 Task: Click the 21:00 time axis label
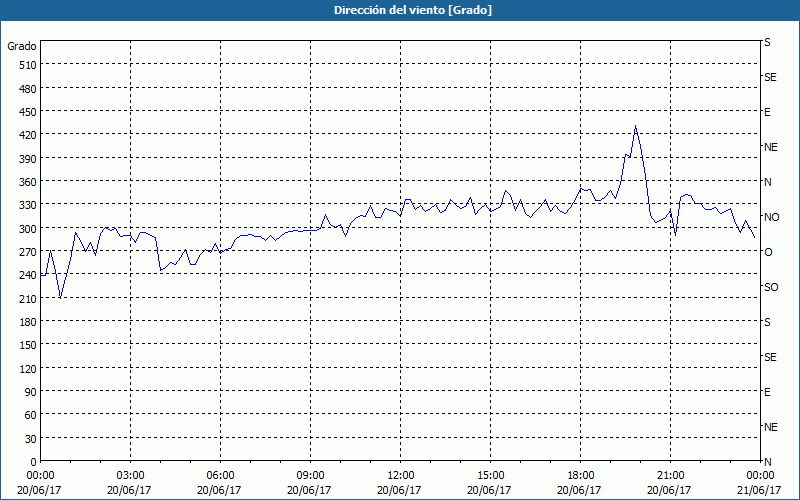click(x=670, y=476)
